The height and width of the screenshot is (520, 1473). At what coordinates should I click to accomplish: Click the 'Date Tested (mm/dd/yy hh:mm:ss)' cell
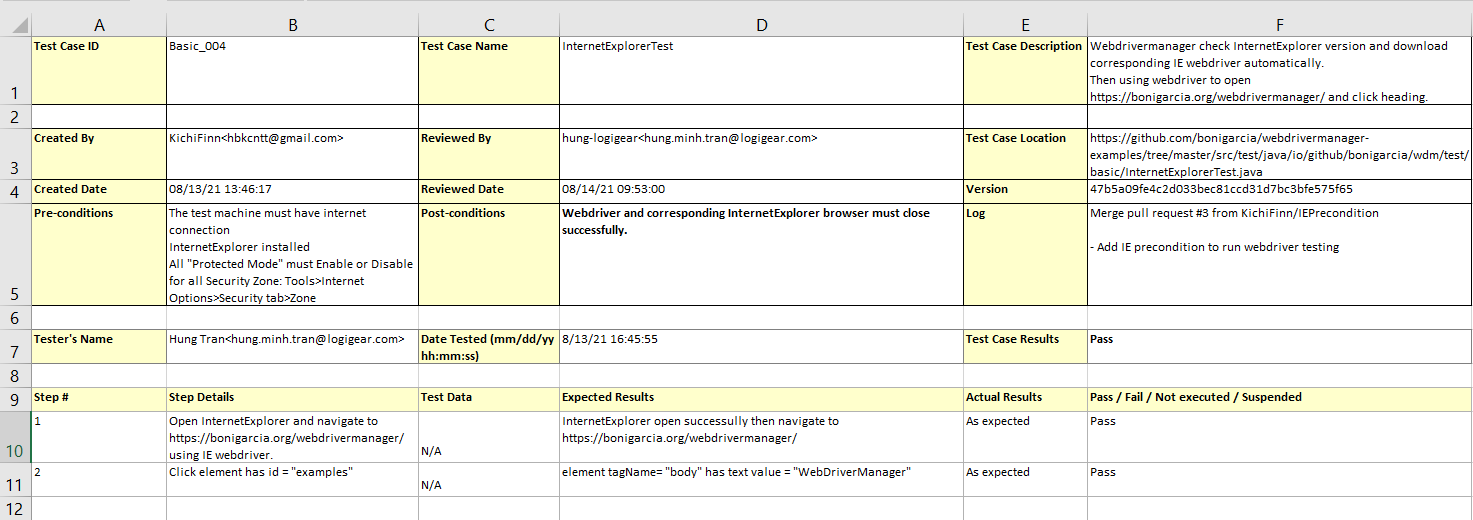[488, 347]
